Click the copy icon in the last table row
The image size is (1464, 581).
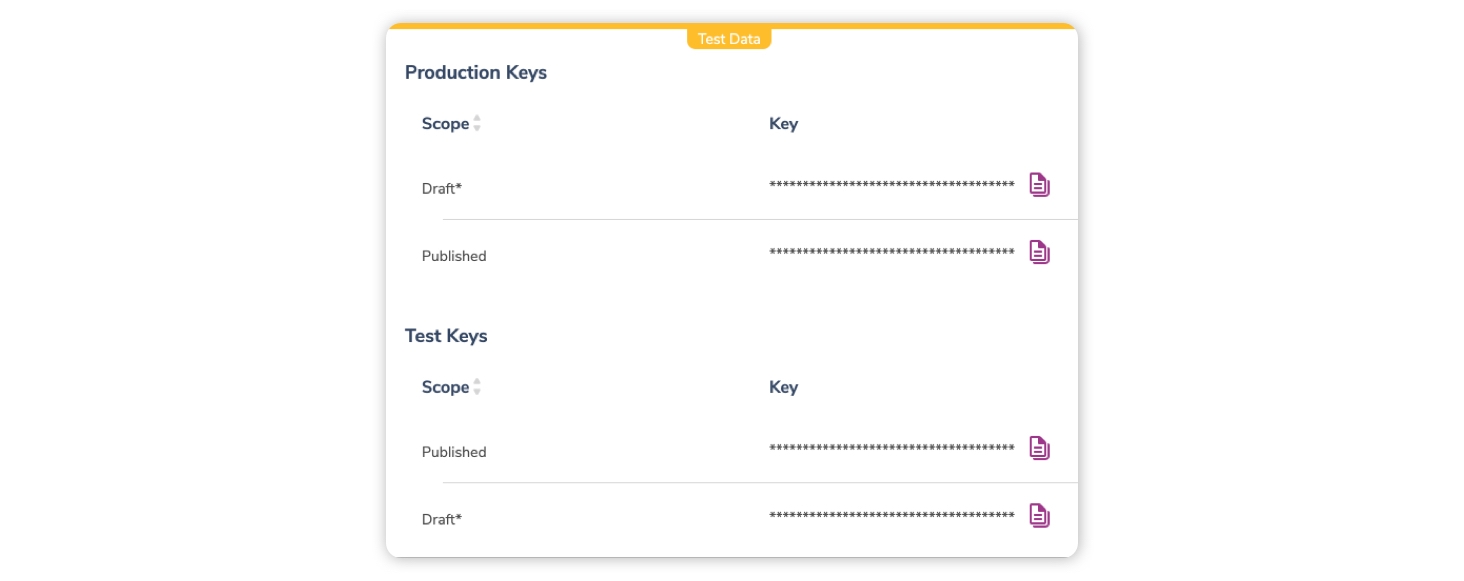[1040, 517]
